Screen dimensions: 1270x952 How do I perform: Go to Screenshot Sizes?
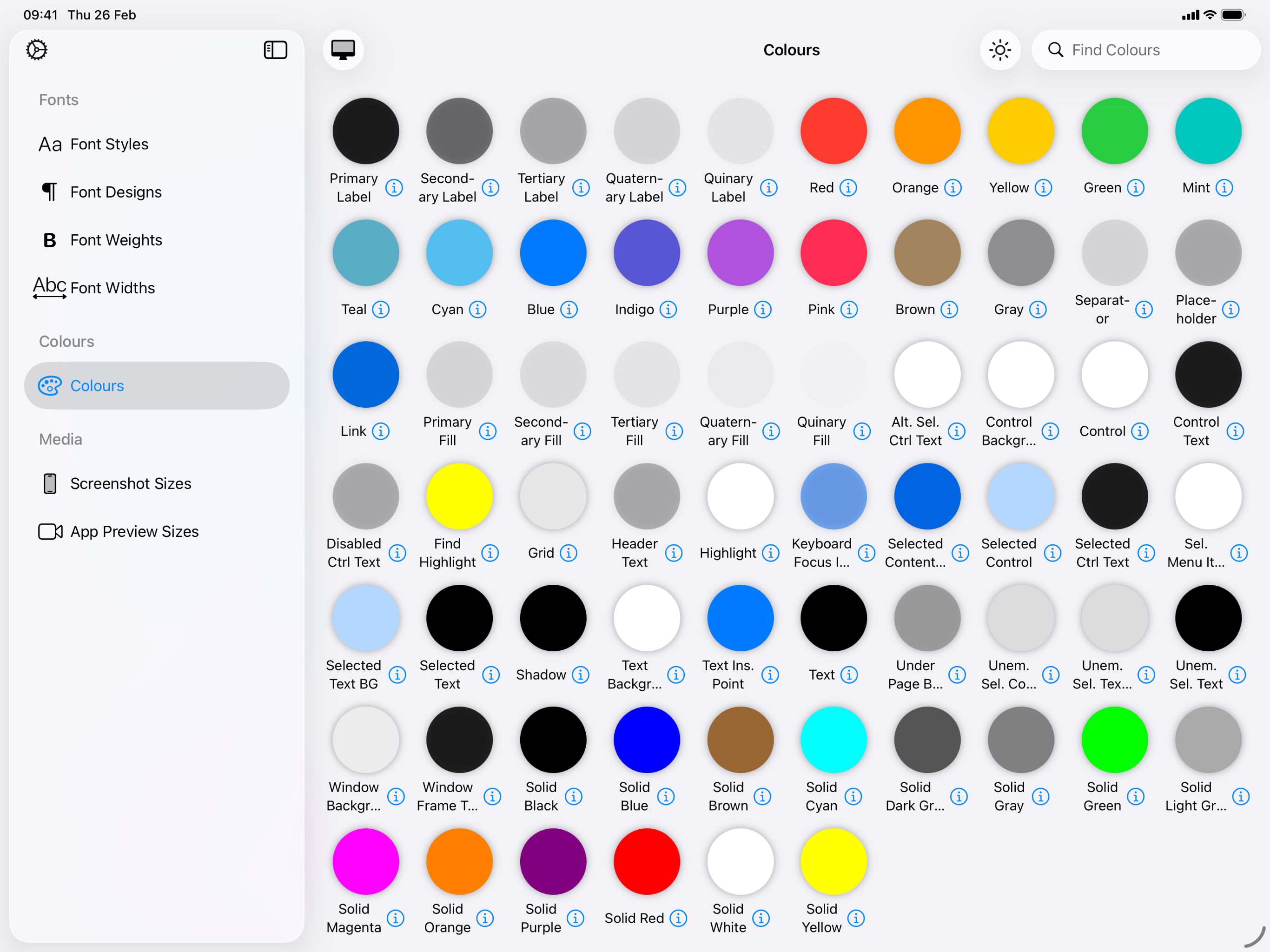pyautogui.click(x=130, y=483)
